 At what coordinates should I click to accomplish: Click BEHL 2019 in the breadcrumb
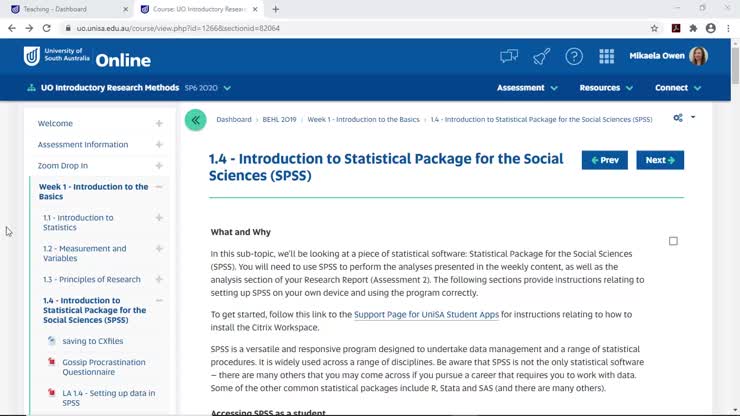tap(279, 119)
